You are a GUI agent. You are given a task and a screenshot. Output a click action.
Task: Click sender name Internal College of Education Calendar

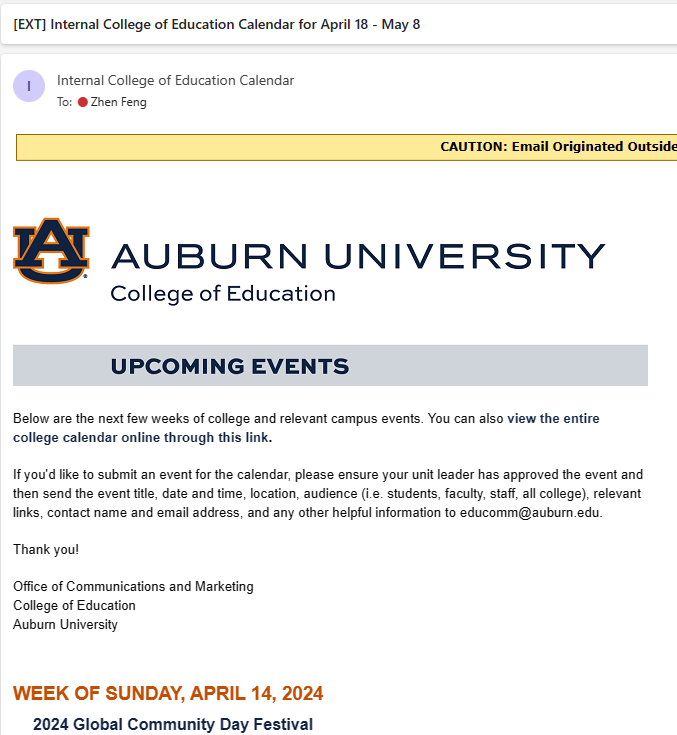coord(175,81)
